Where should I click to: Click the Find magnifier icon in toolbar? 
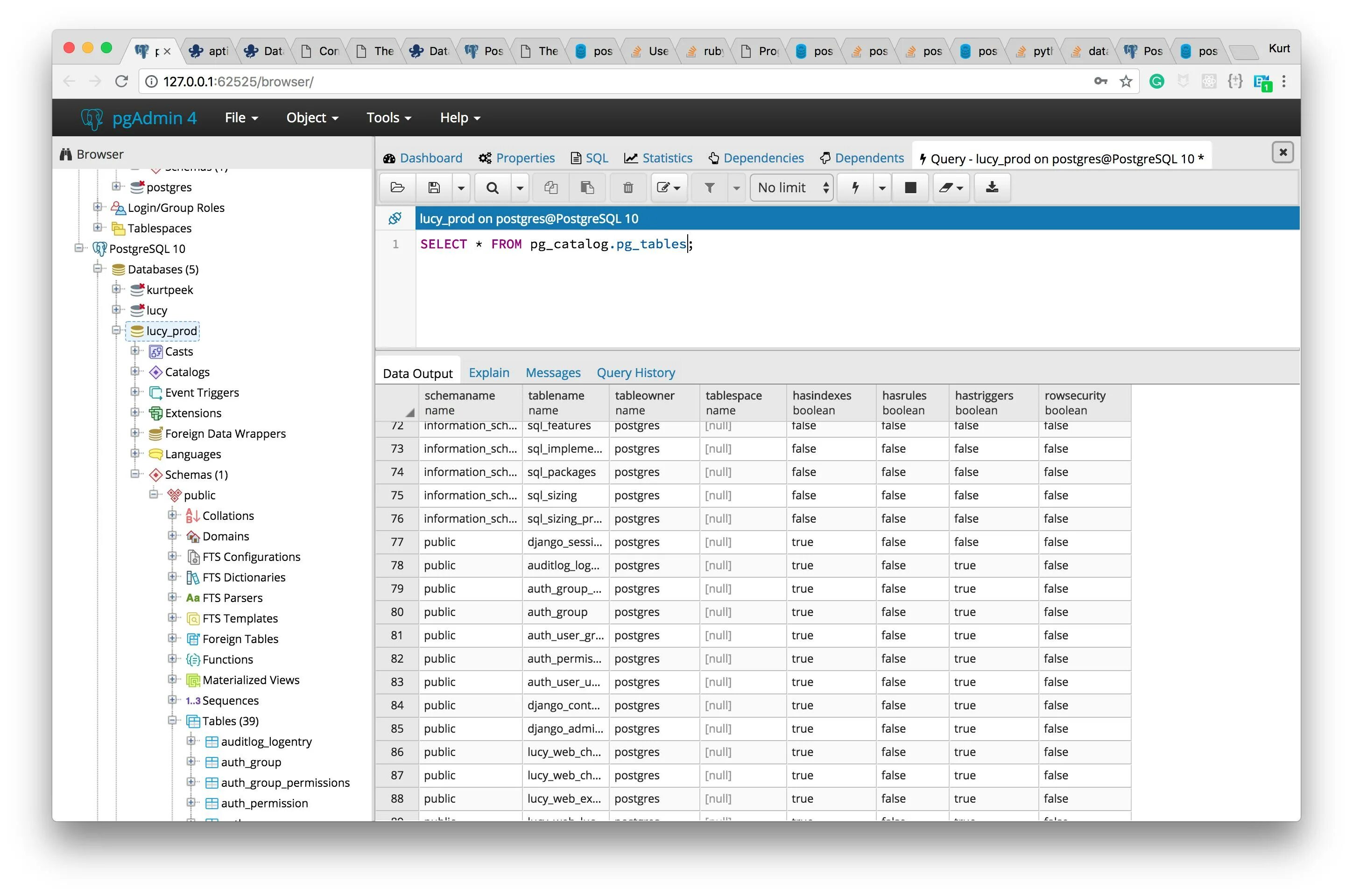[x=492, y=188]
